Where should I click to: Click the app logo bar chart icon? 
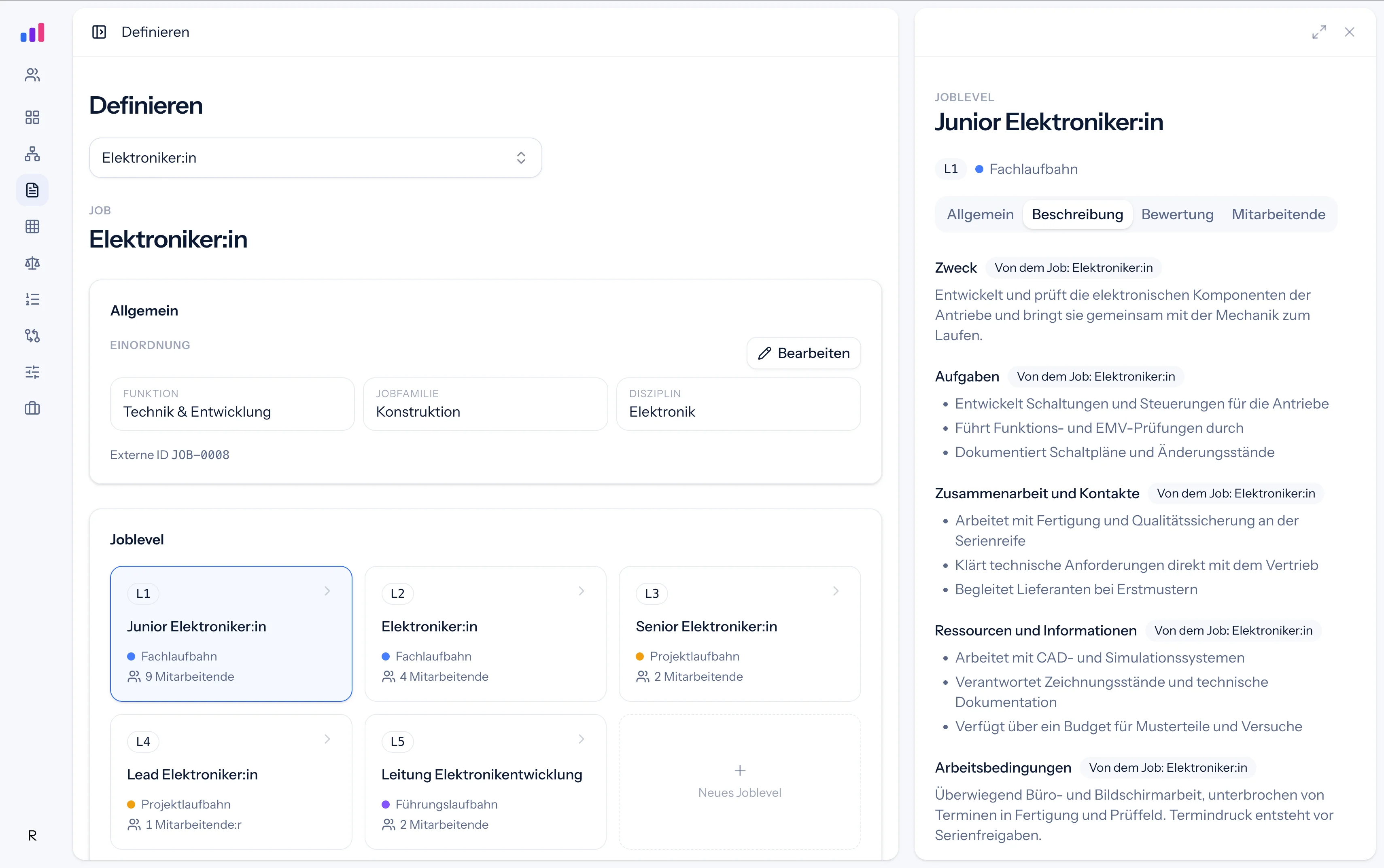(32, 32)
